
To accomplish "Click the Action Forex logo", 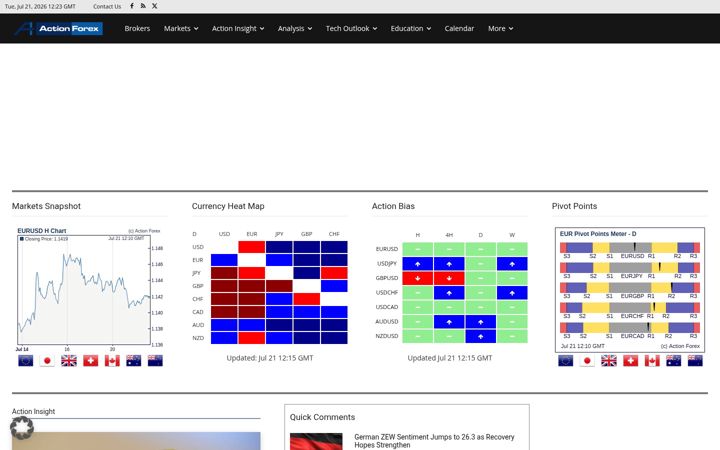I will [58, 28].
